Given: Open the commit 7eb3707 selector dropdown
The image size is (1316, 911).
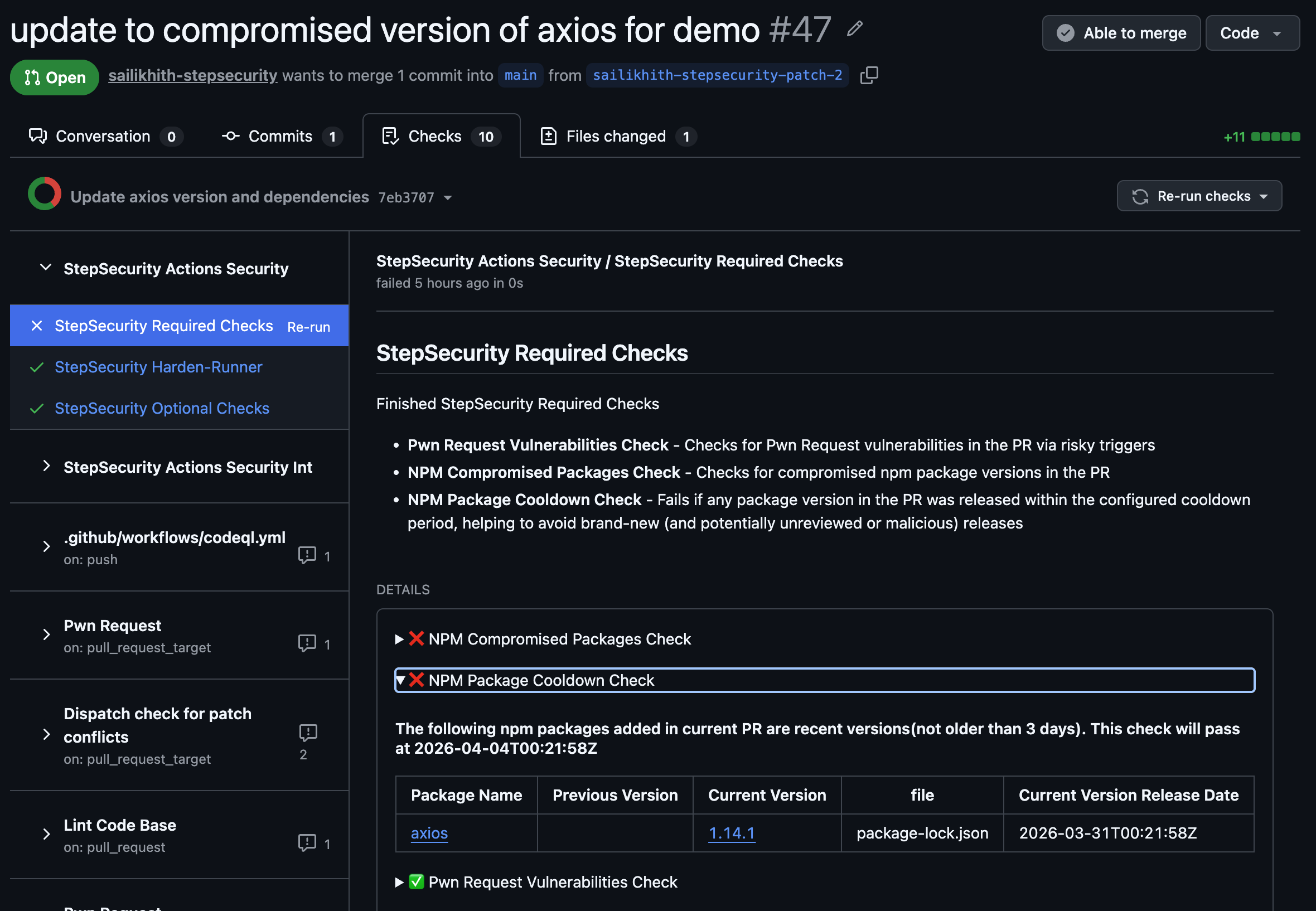Looking at the screenshot, I should click(x=448, y=197).
